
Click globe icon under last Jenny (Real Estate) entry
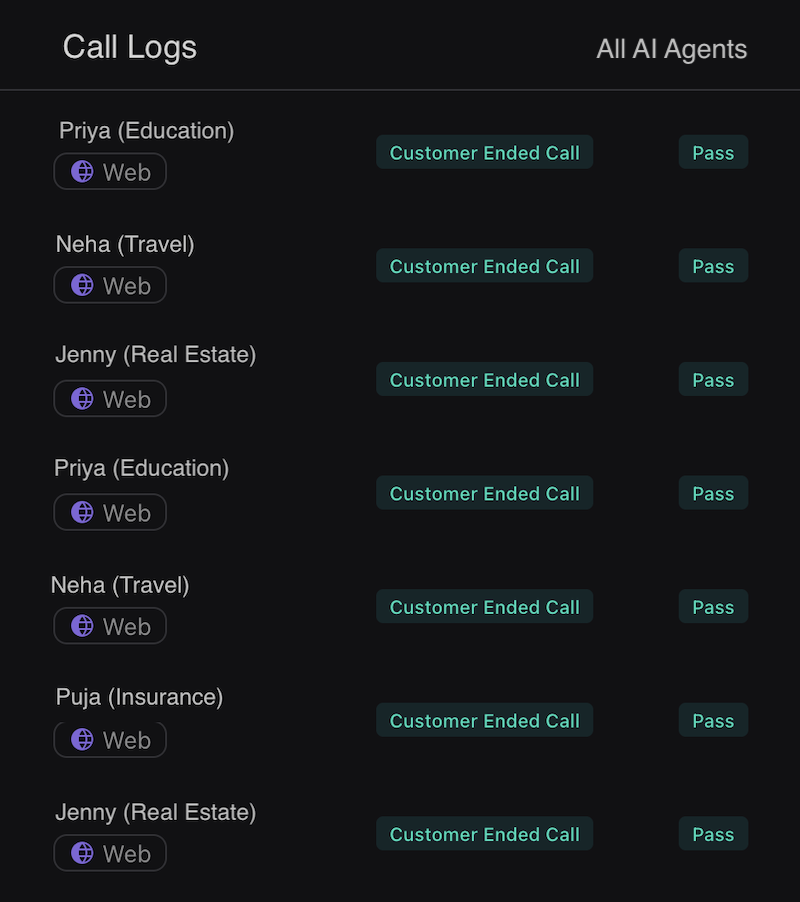click(x=83, y=854)
